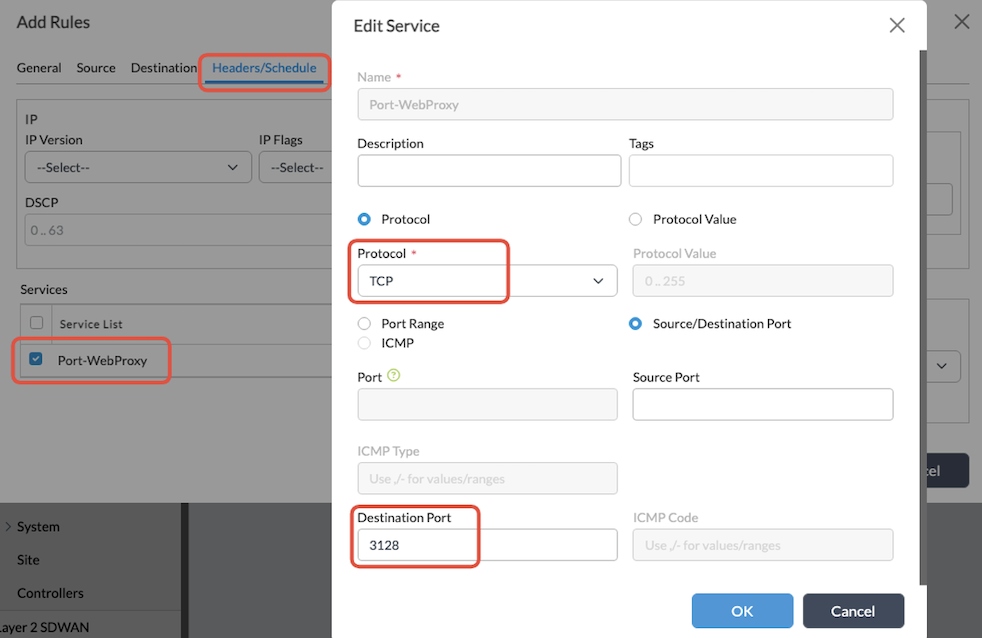This screenshot has height=638, width=982.
Task: Select the Port Range radio option
Action: 362,323
